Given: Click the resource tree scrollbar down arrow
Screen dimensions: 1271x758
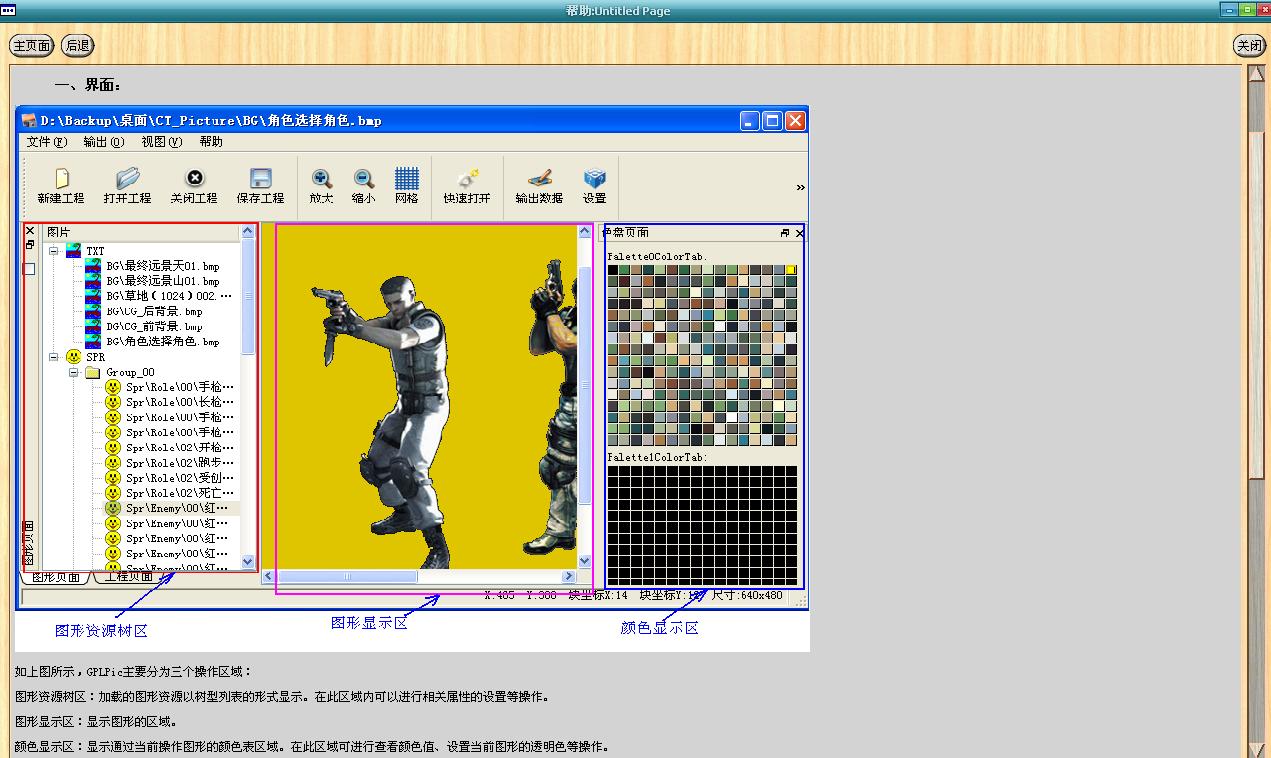Looking at the screenshot, I should click(x=248, y=562).
